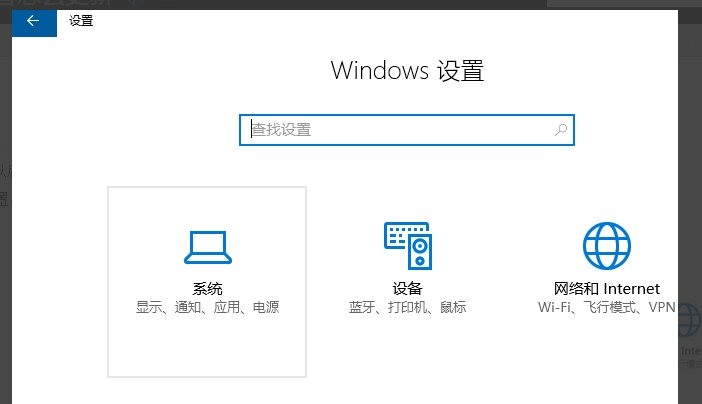The width and height of the screenshot is (702, 404).
Task: Select the 系统 category title
Action: (207, 289)
